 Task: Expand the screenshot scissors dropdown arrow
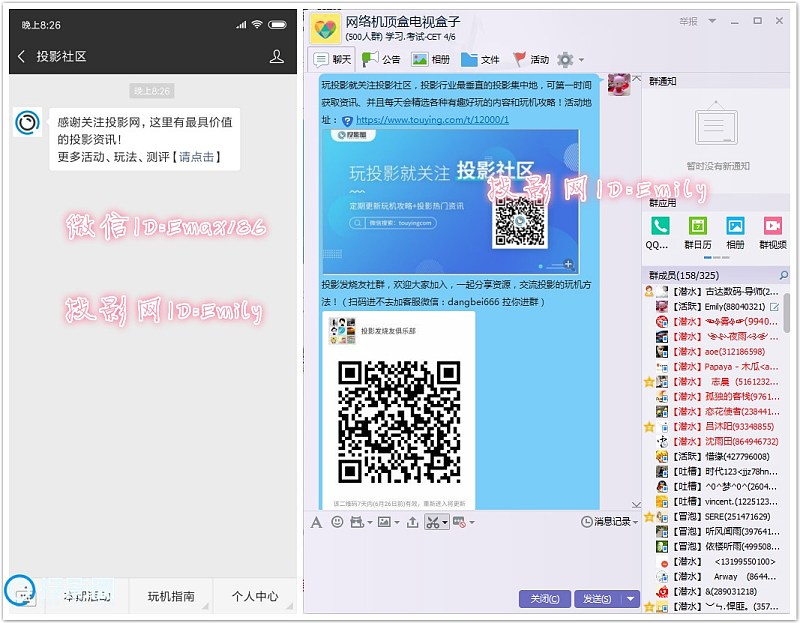point(445,522)
